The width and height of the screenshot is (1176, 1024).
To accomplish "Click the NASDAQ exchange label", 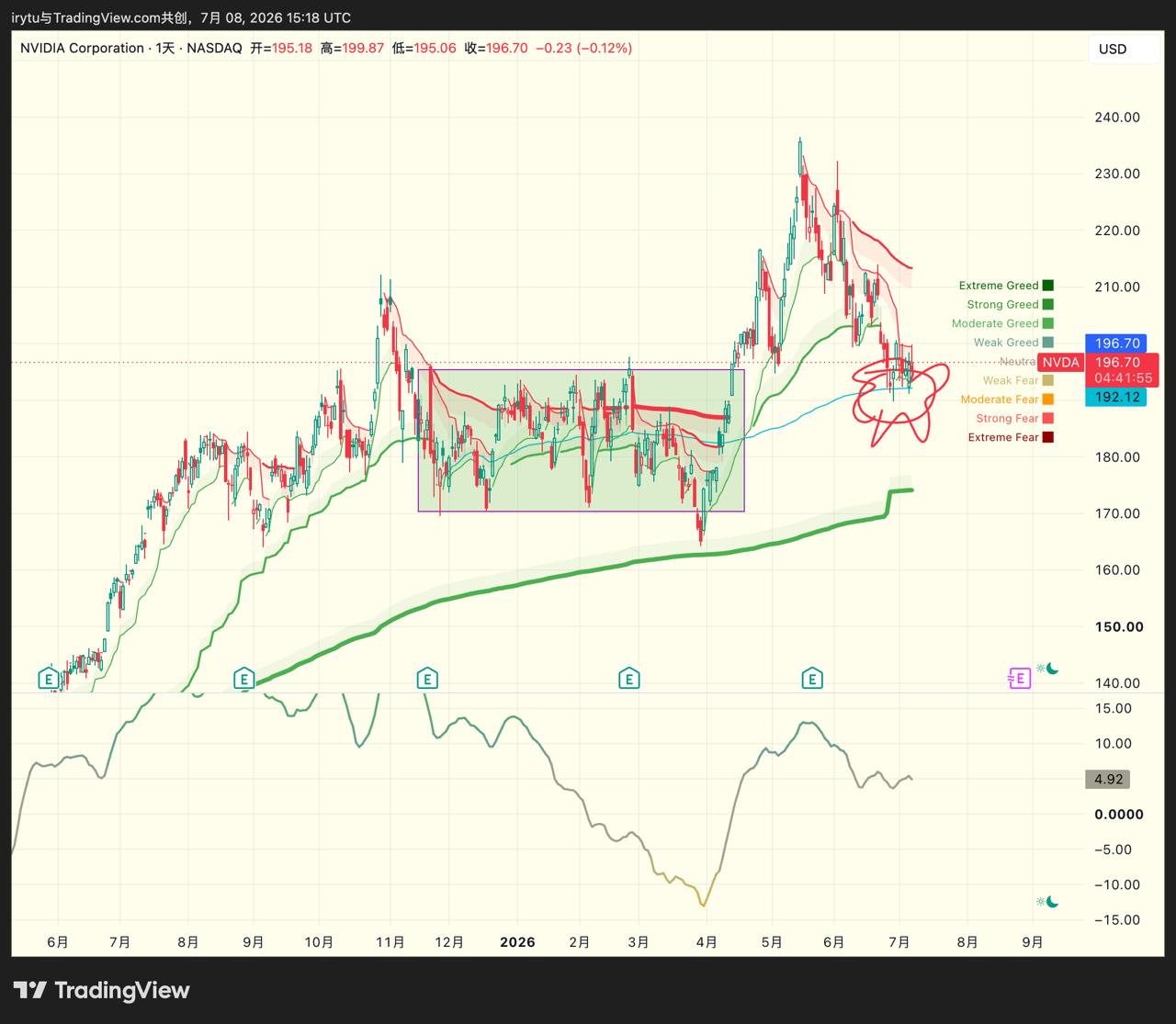I will coord(214,48).
